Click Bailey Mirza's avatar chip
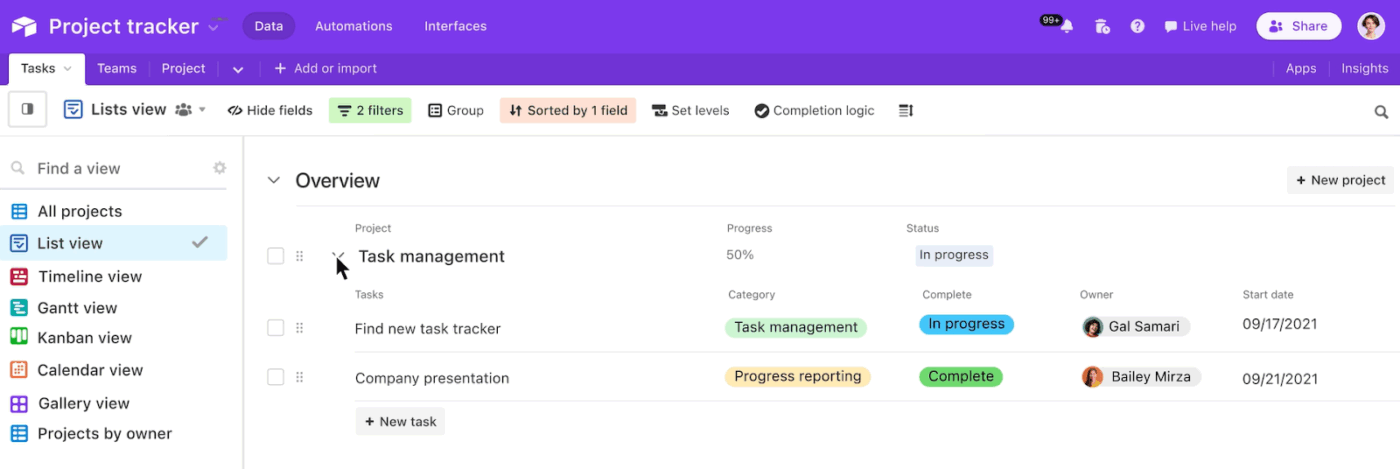The image size is (1400, 469). tap(1141, 377)
